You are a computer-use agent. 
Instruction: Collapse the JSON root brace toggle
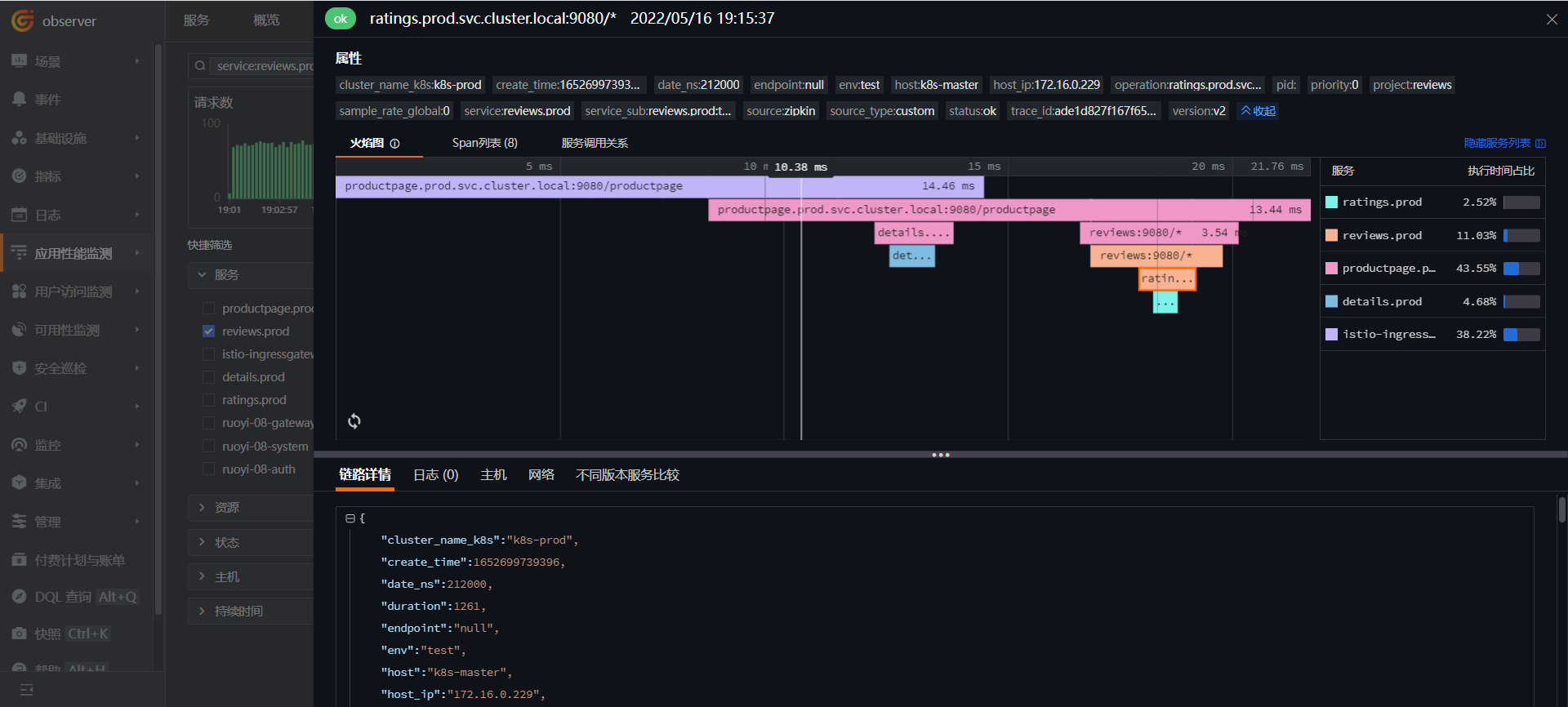click(350, 518)
